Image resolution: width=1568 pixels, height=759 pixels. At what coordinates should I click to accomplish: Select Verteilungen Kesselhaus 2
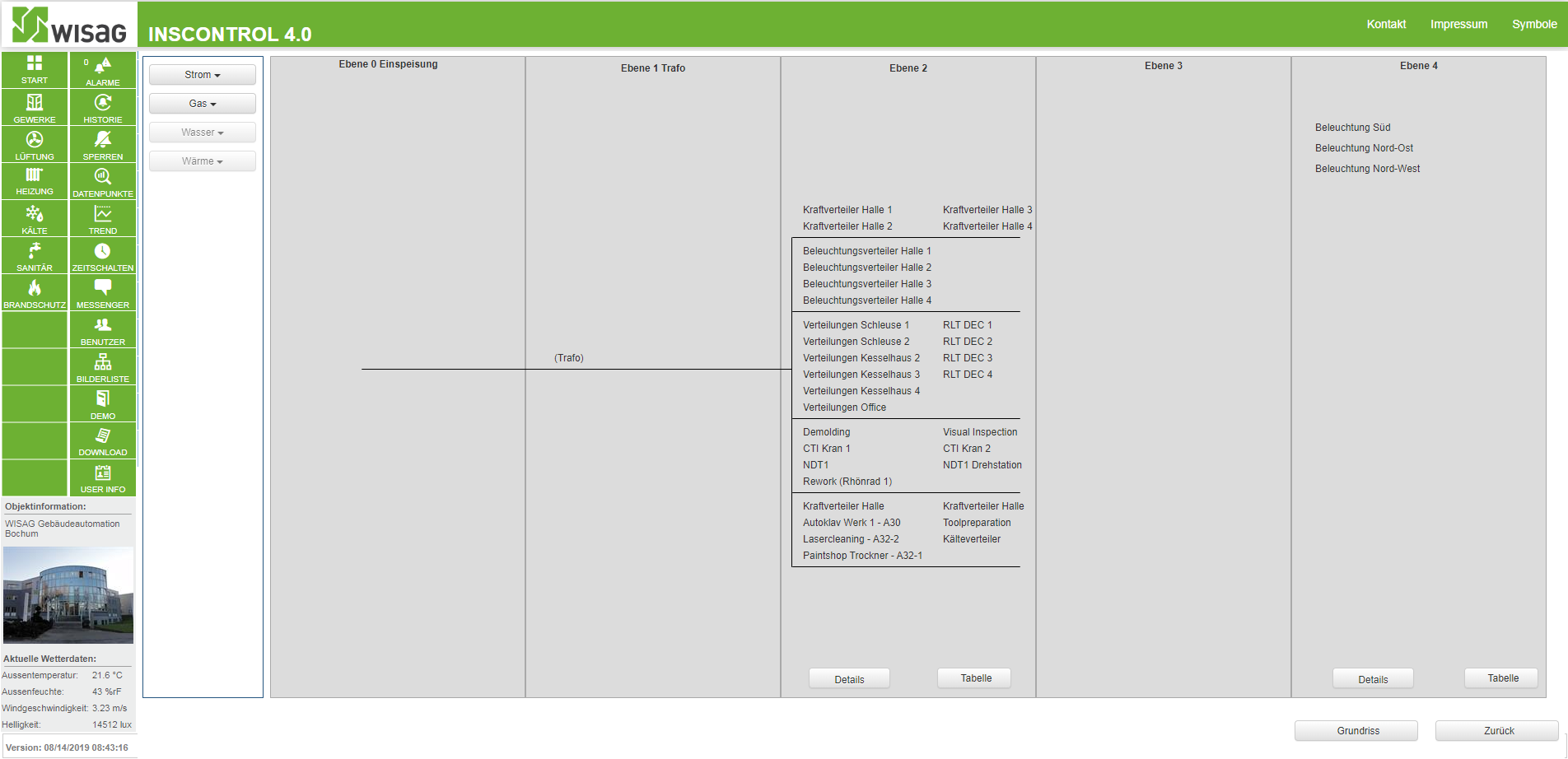[x=861, y=358]
